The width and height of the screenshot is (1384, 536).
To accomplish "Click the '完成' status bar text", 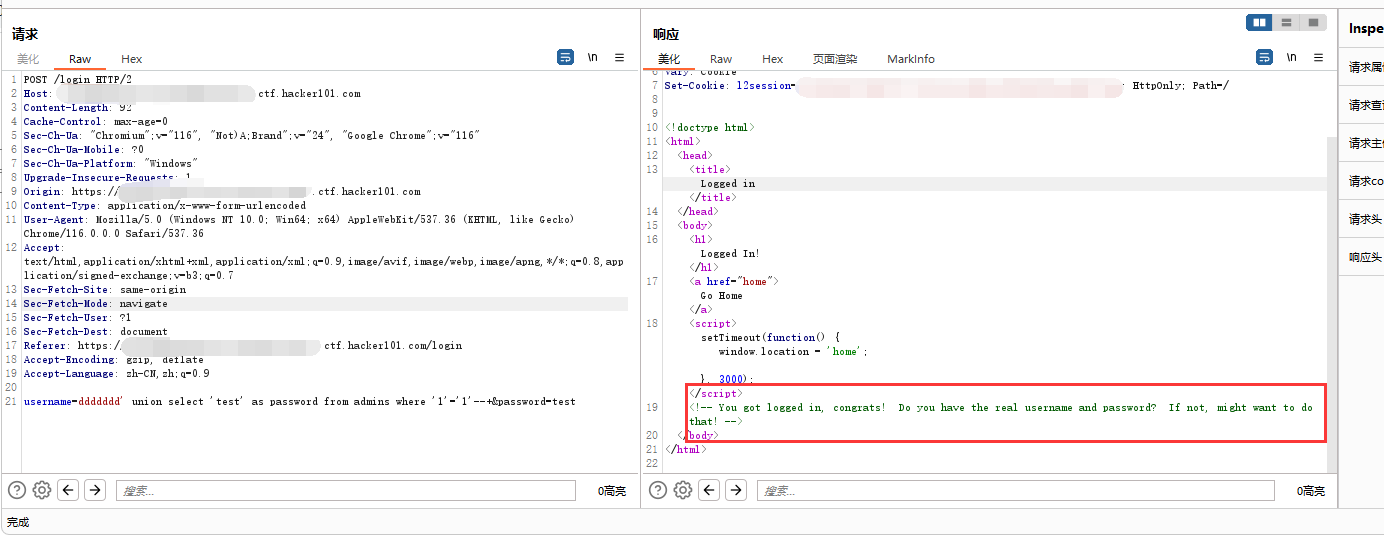I will [18, 522].
